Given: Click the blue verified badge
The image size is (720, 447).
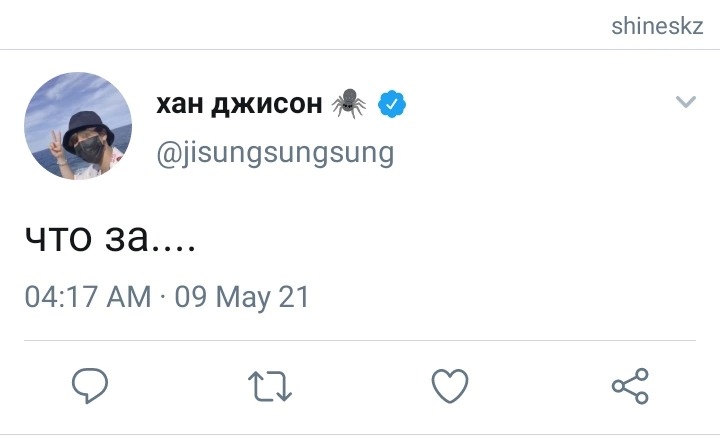Looking at the screenshot, I should pyautogui.click(x=392, y=104).
